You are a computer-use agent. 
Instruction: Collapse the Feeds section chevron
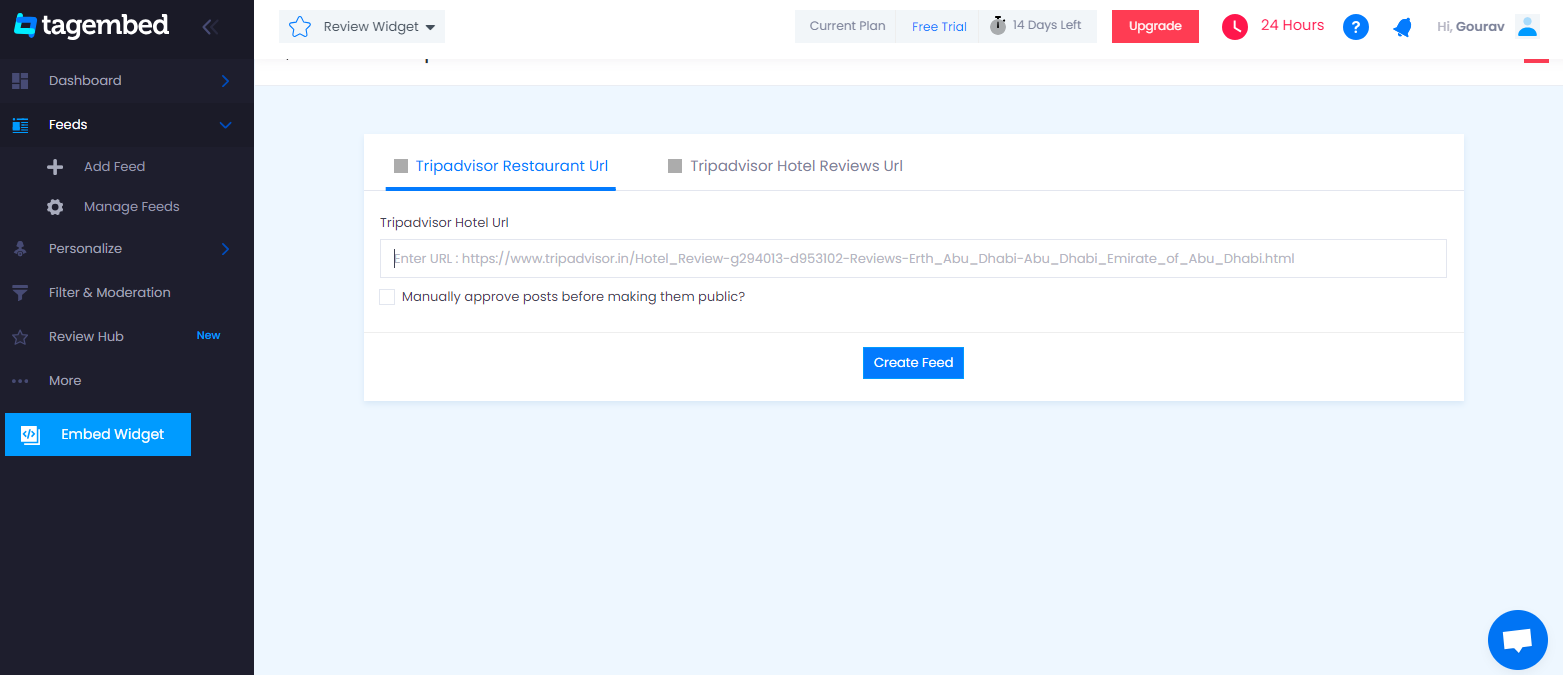226,125
